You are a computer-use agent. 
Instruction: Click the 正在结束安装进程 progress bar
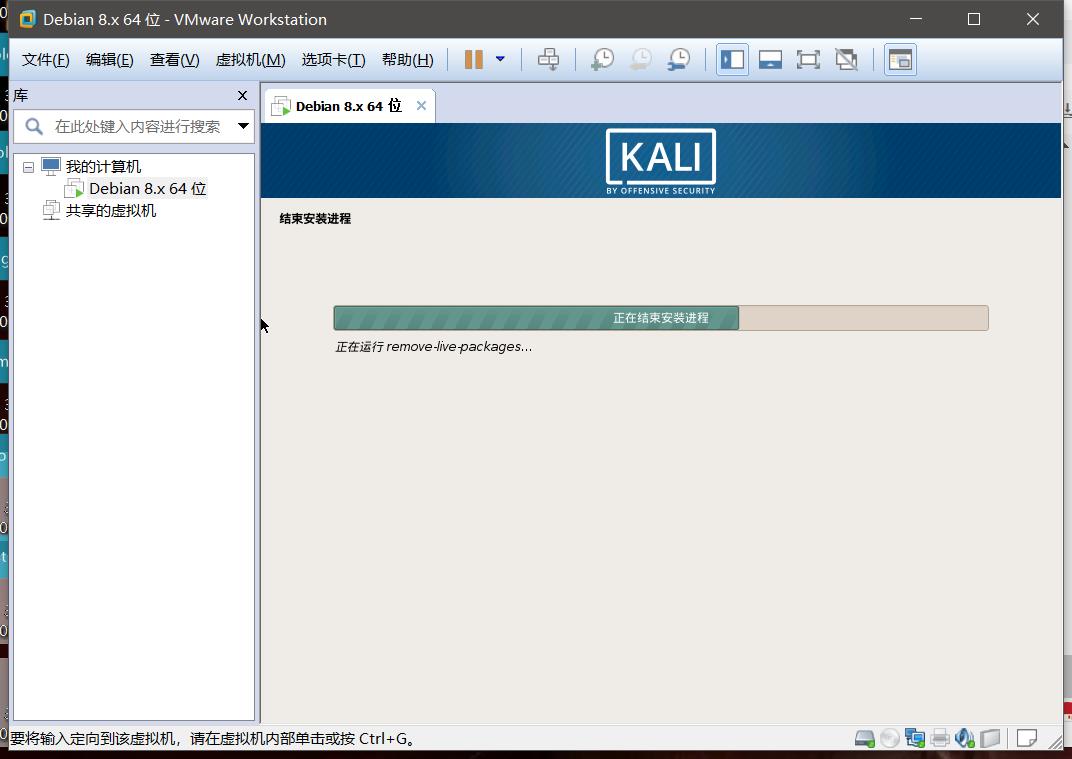click(x=660, y=318)
